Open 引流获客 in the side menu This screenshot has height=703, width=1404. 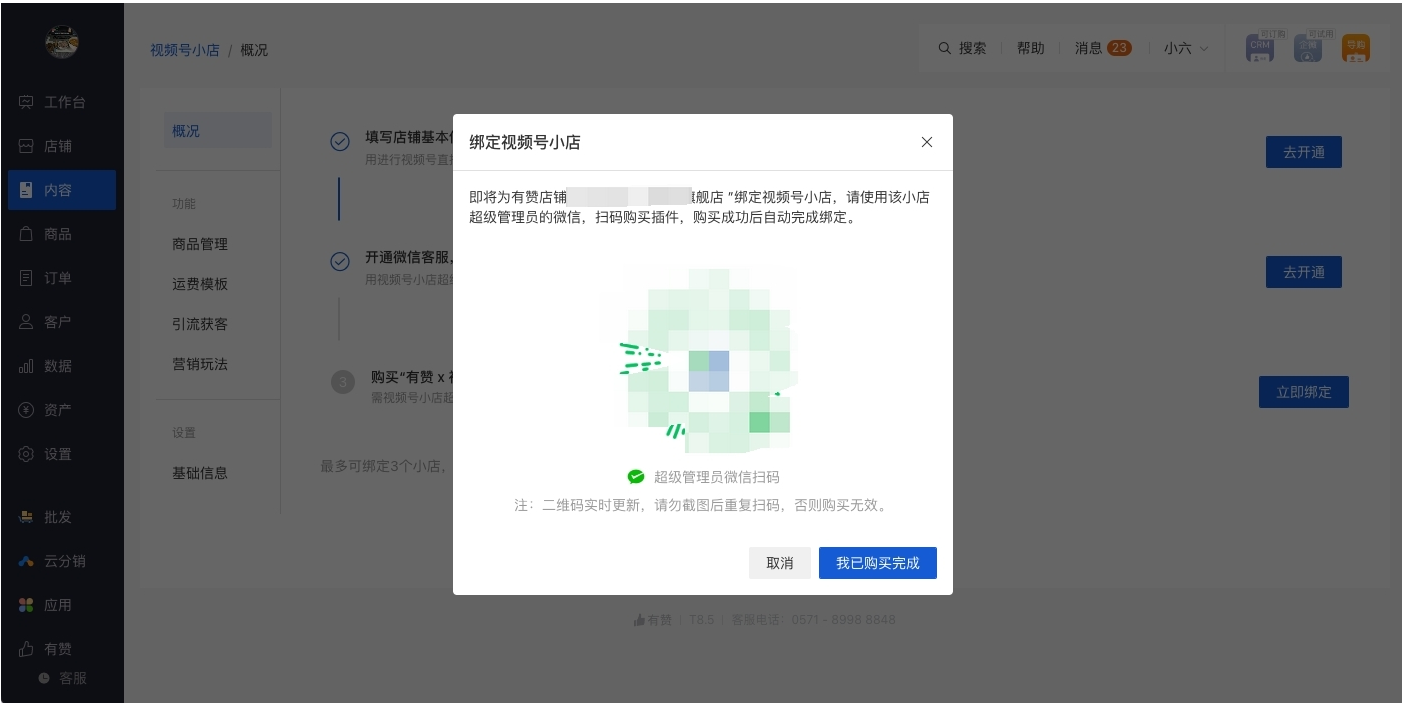(x=200, y=324)
